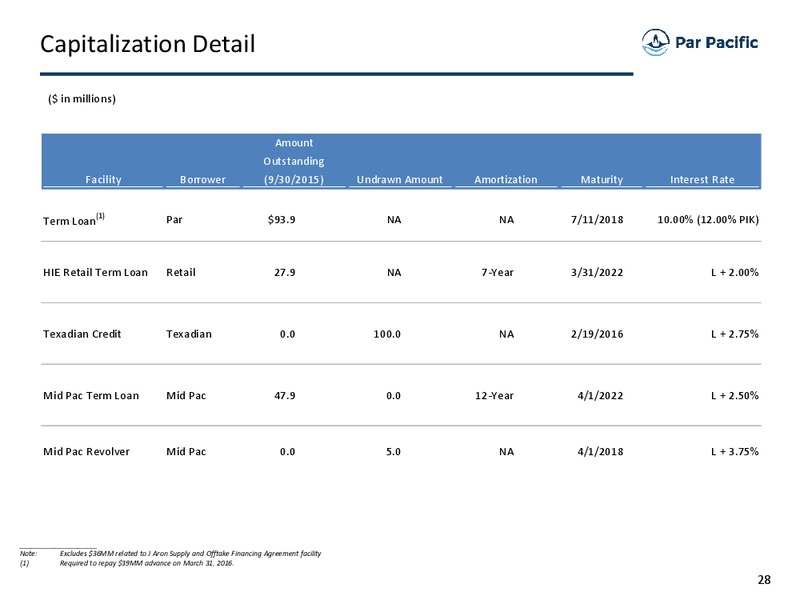
Task: Select the Mid Pac Term Loan cell
Action: [91, 395]
